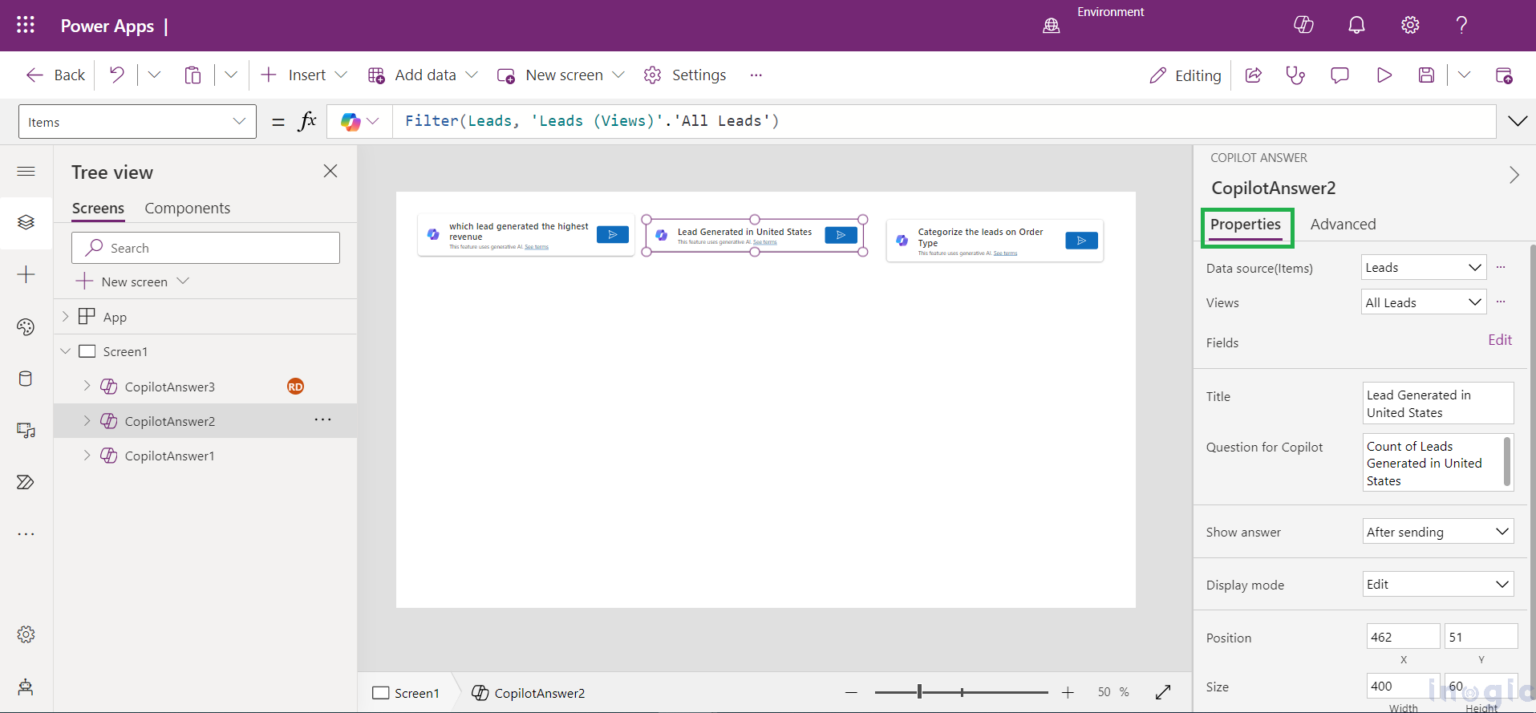Run the App checker stethoscope icon
Viewport: 1536px width, 713px height.
tap(1295, 74)
